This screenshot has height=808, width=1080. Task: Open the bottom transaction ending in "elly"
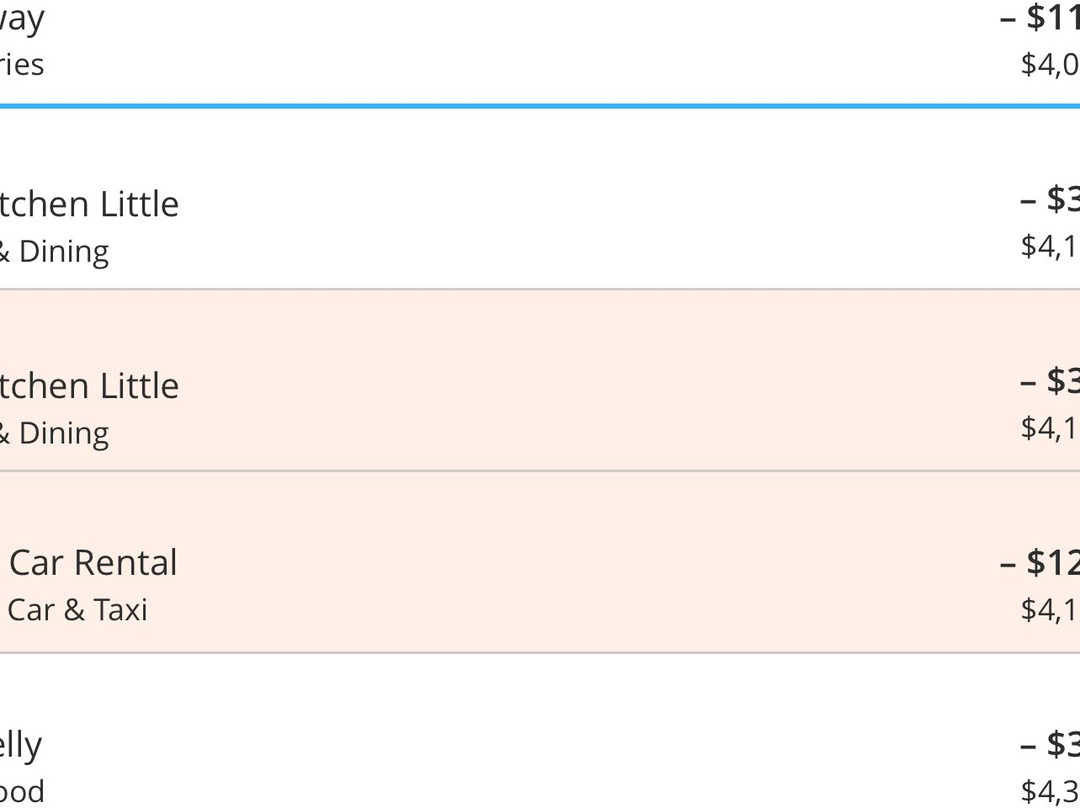click(x=21, y=745)
